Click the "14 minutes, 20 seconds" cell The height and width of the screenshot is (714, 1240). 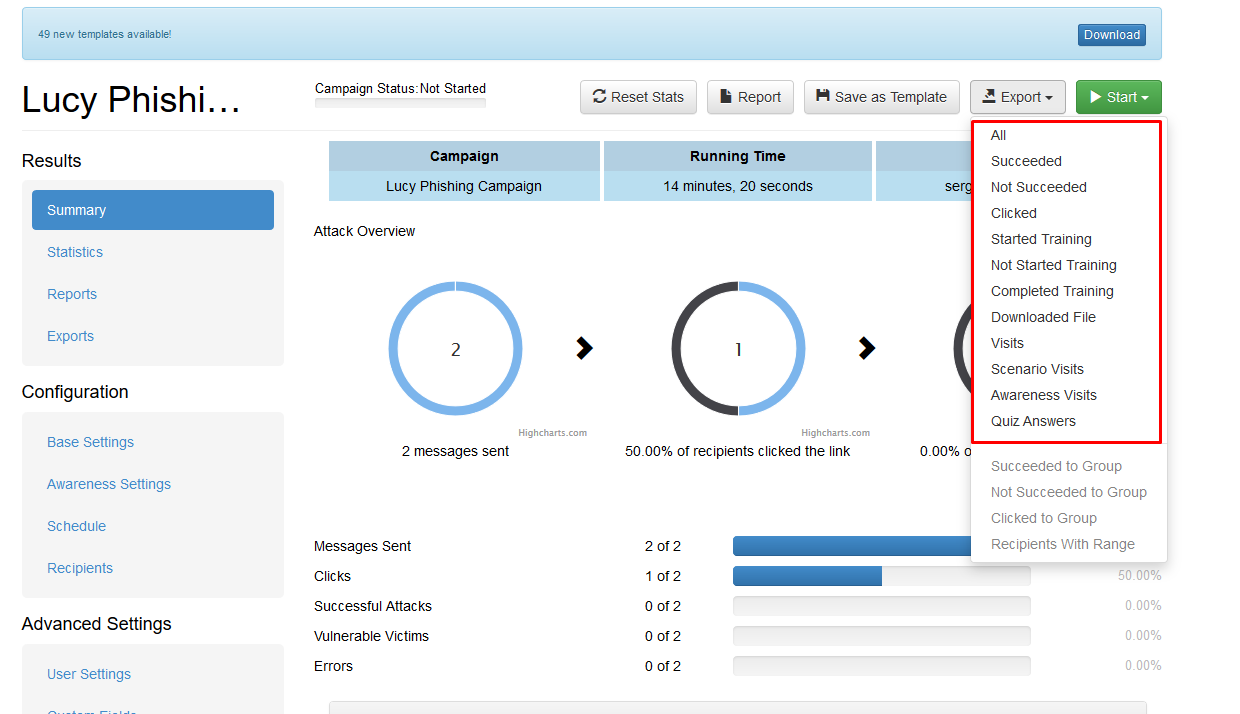tap(738, 186)
